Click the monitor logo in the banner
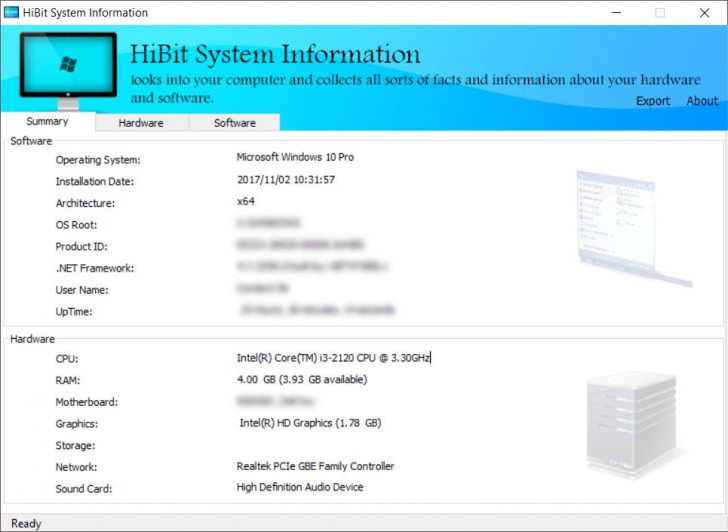The image size is (728, 532). point(68,71)
